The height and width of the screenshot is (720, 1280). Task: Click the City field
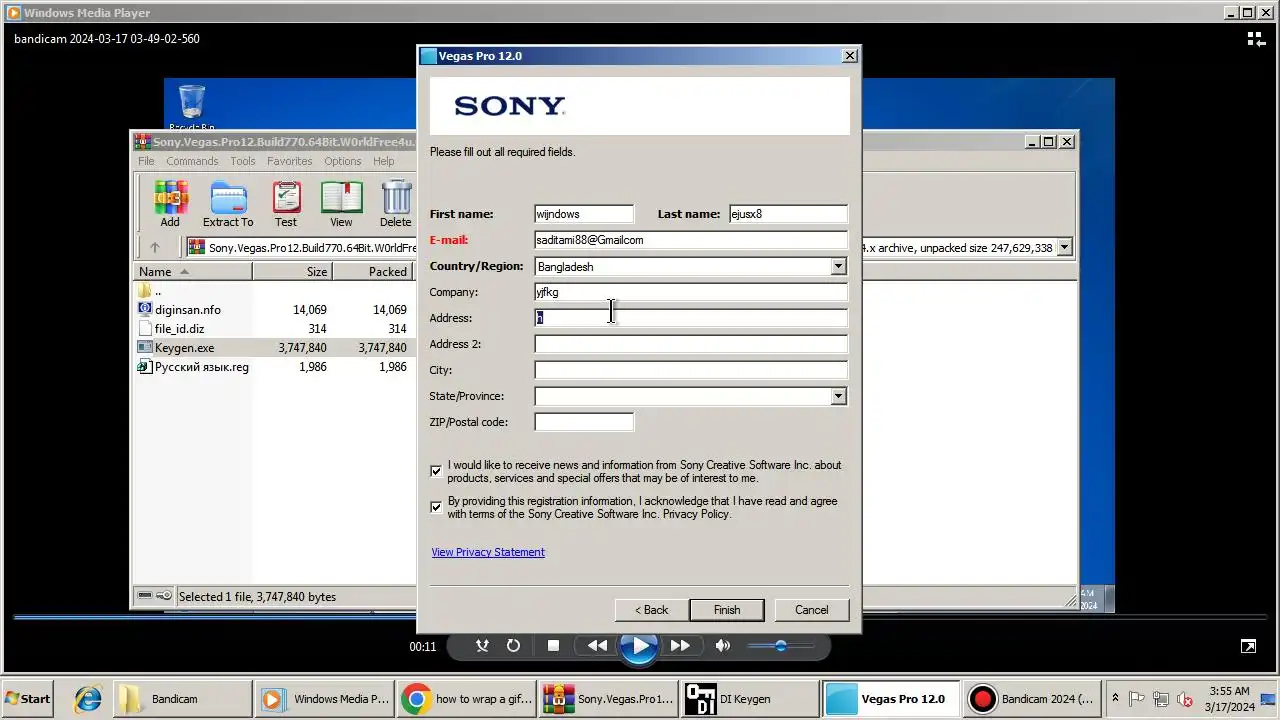[691, 370]
